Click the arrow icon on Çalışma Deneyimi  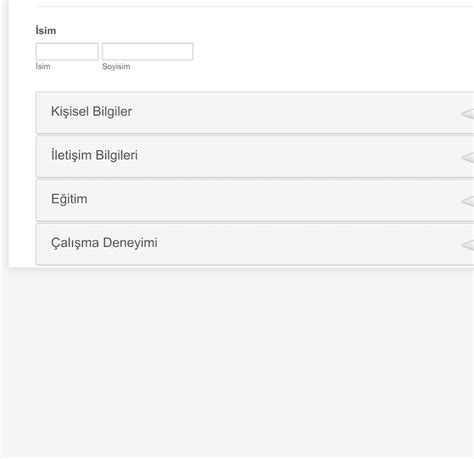click(468, 245)
